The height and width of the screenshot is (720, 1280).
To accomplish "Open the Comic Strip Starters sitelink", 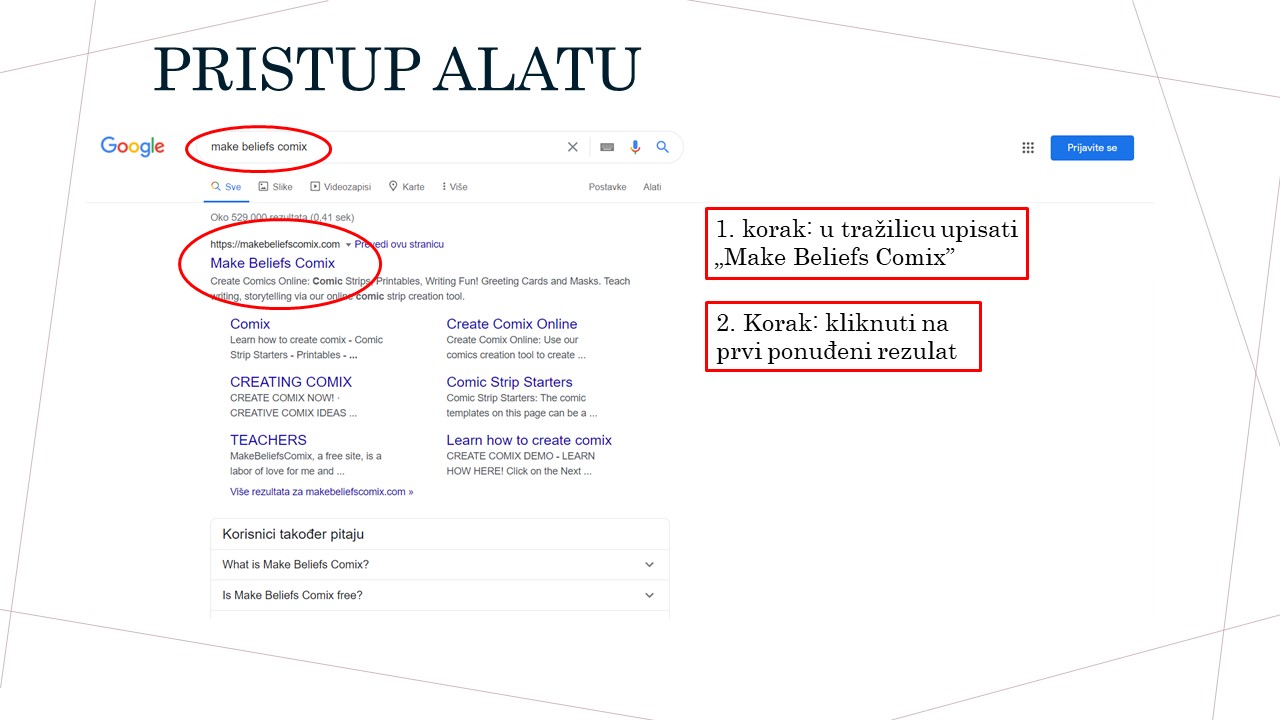I will [x=509, y=382].
